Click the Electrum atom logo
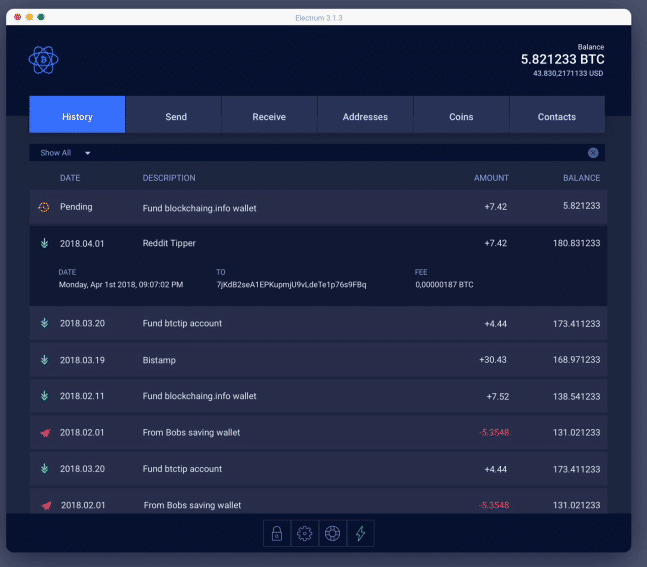The height and width of the screenshot is (567, 647). coord(43,60)
